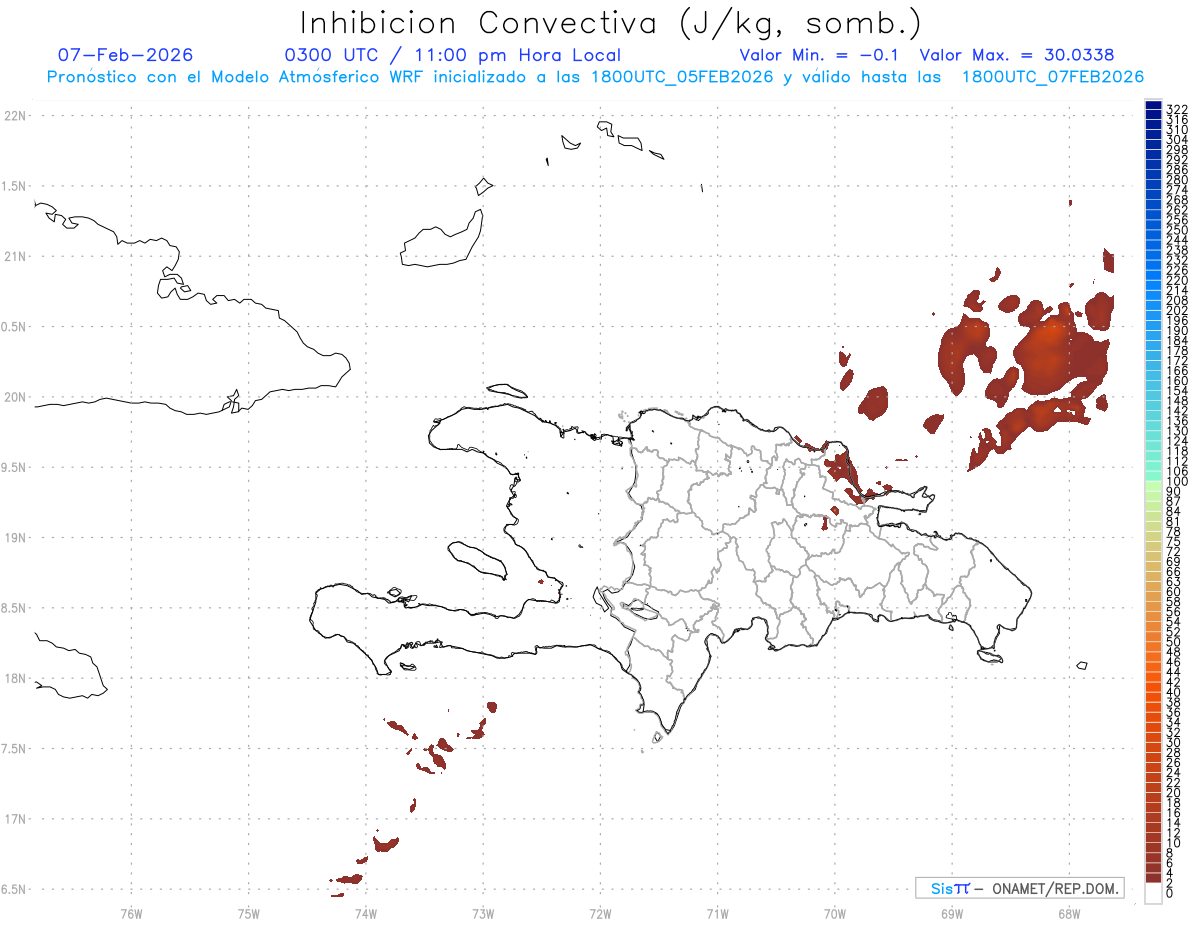
Task: Click the '8.5N' latitude label
Action: tap(14, 608)
